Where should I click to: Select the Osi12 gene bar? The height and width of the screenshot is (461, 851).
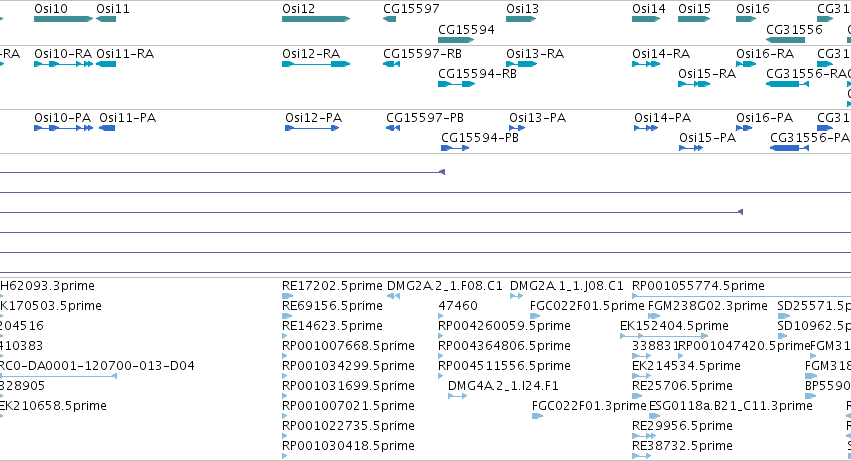316,19
